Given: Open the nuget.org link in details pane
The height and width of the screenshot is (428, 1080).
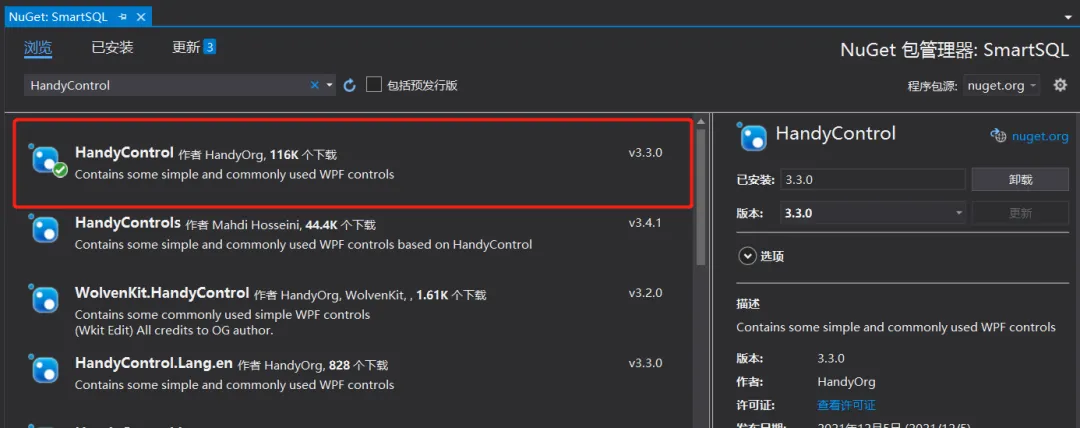Looking at the screenshot, I should 1040,136.
